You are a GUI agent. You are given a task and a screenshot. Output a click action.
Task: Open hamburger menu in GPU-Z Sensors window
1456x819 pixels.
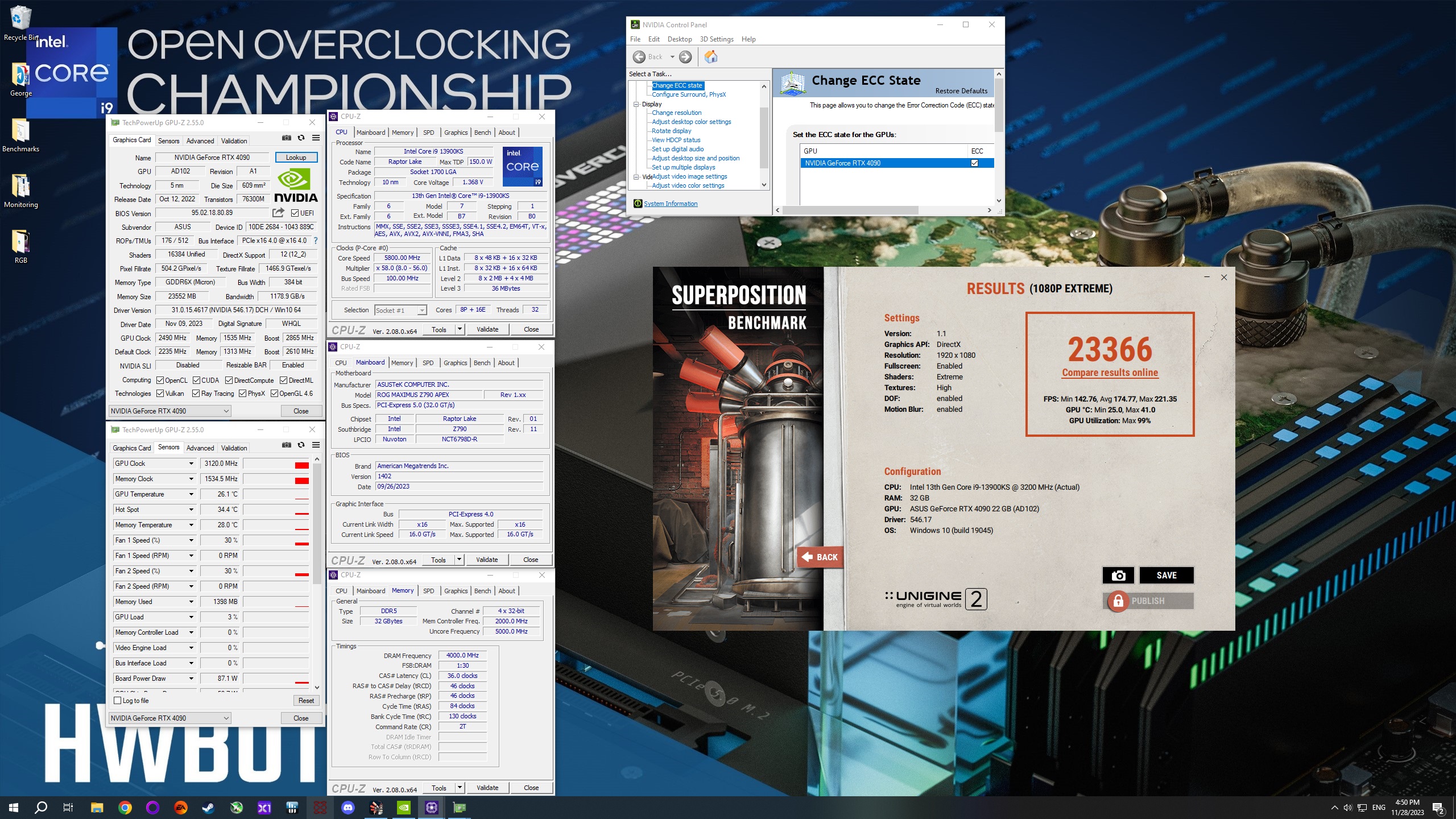[x=316, y=445]
